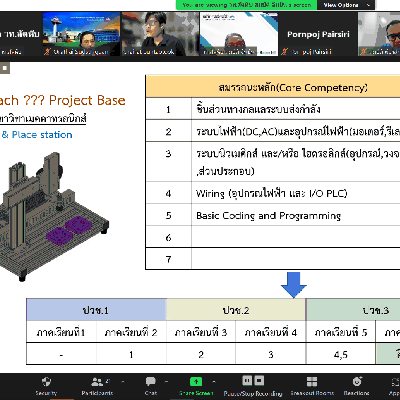The image size is (400, 400).
Task: Open the Chat bubble icon
Action: pyautogui.click(x=151, y=381)
